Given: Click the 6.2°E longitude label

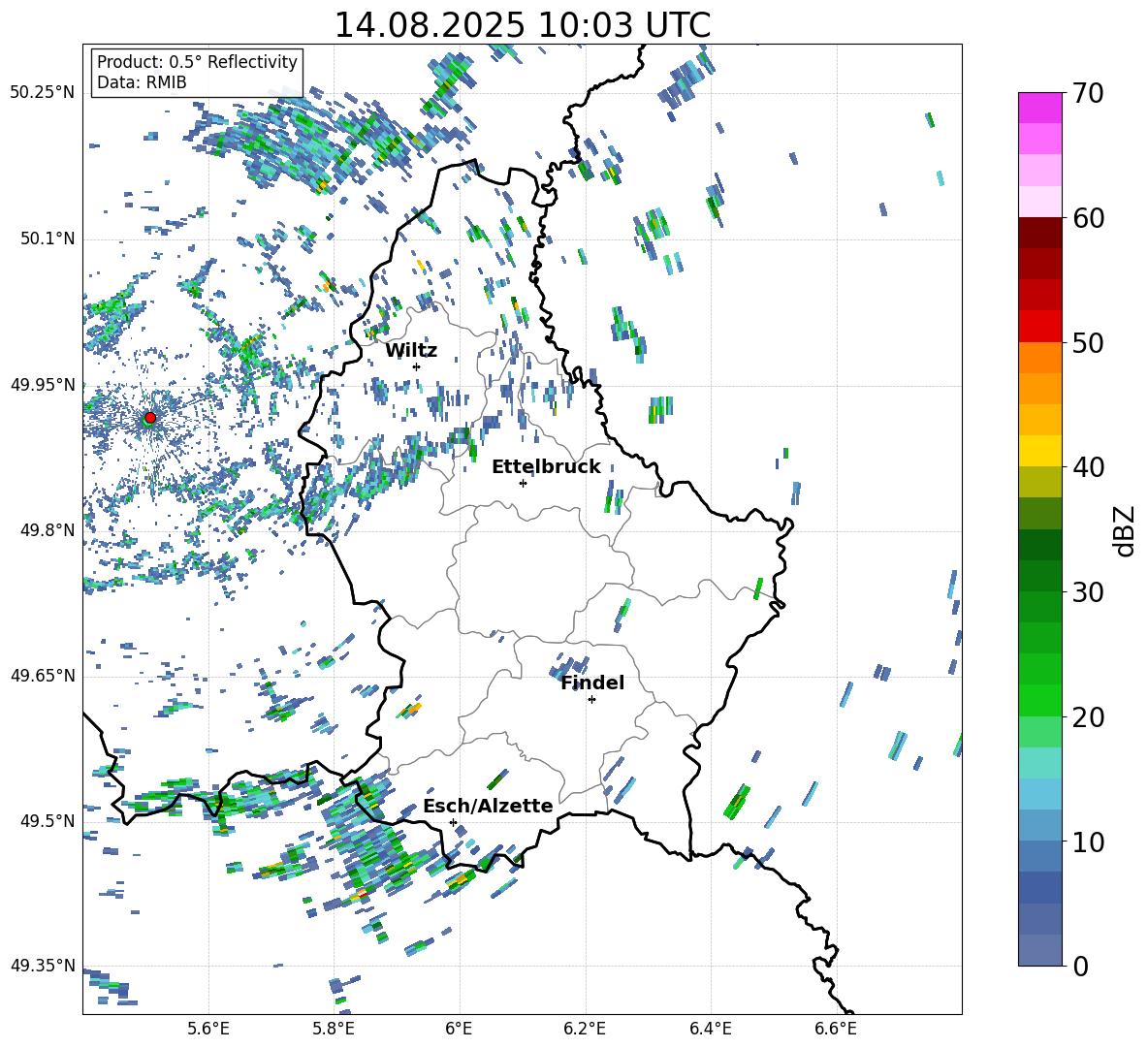Looking at the screenshot, I should click(x=585, y=1029).
